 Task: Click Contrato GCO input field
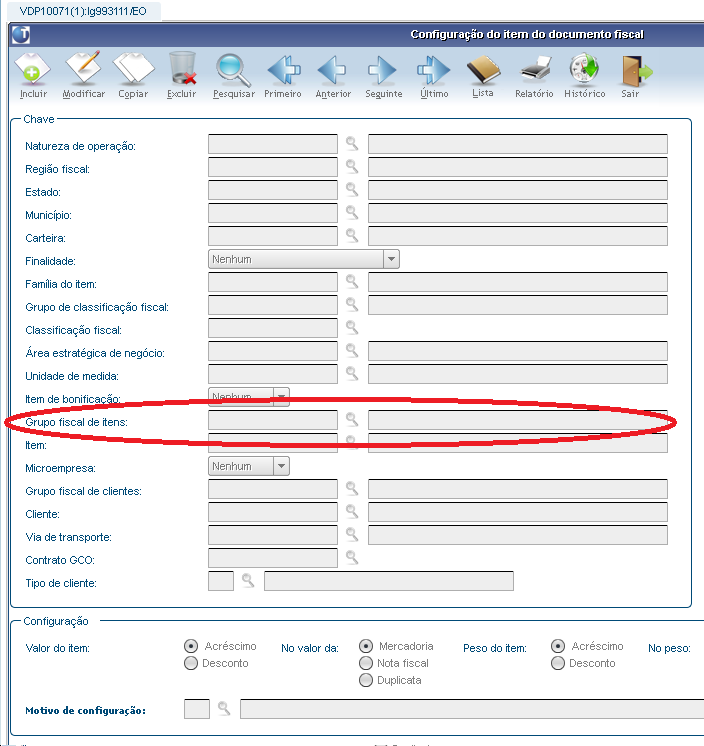pos(273,558)
